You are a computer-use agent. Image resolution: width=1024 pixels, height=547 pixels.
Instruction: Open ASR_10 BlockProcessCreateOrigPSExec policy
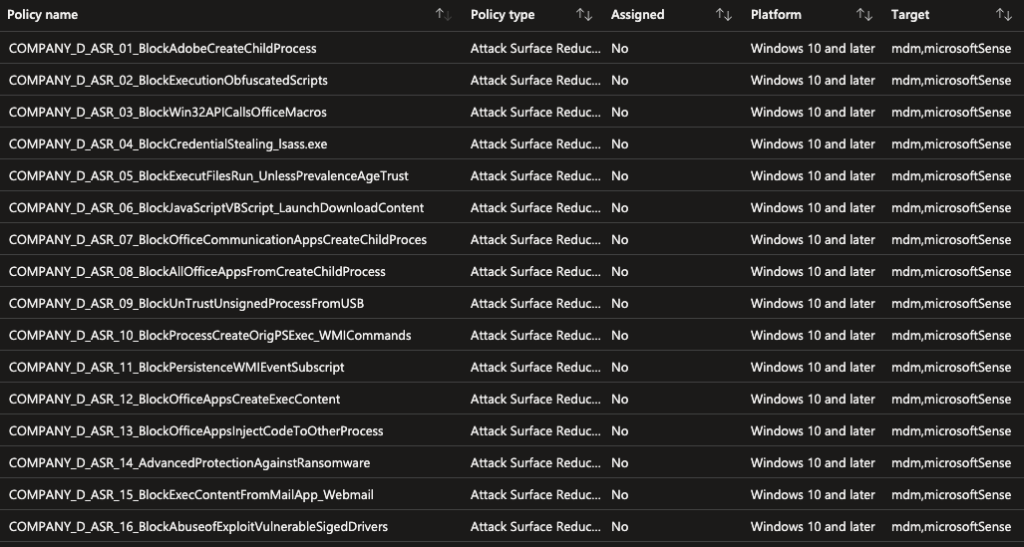[210, 335]
